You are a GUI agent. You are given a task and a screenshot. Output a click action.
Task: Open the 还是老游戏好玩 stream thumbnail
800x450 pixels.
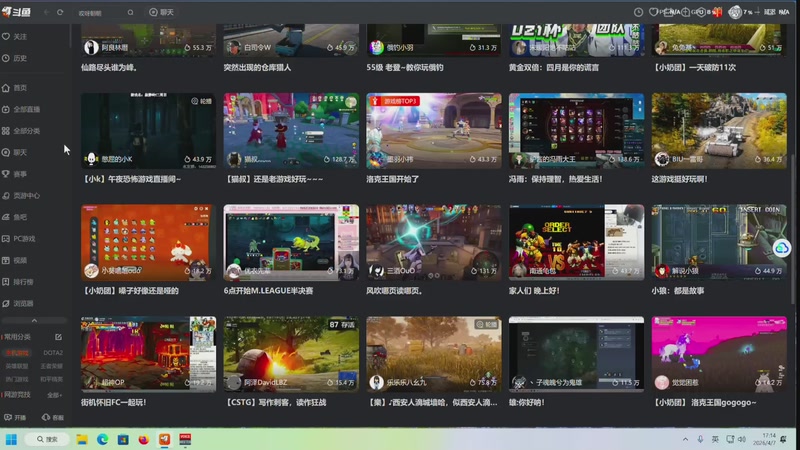pos(291,131)
